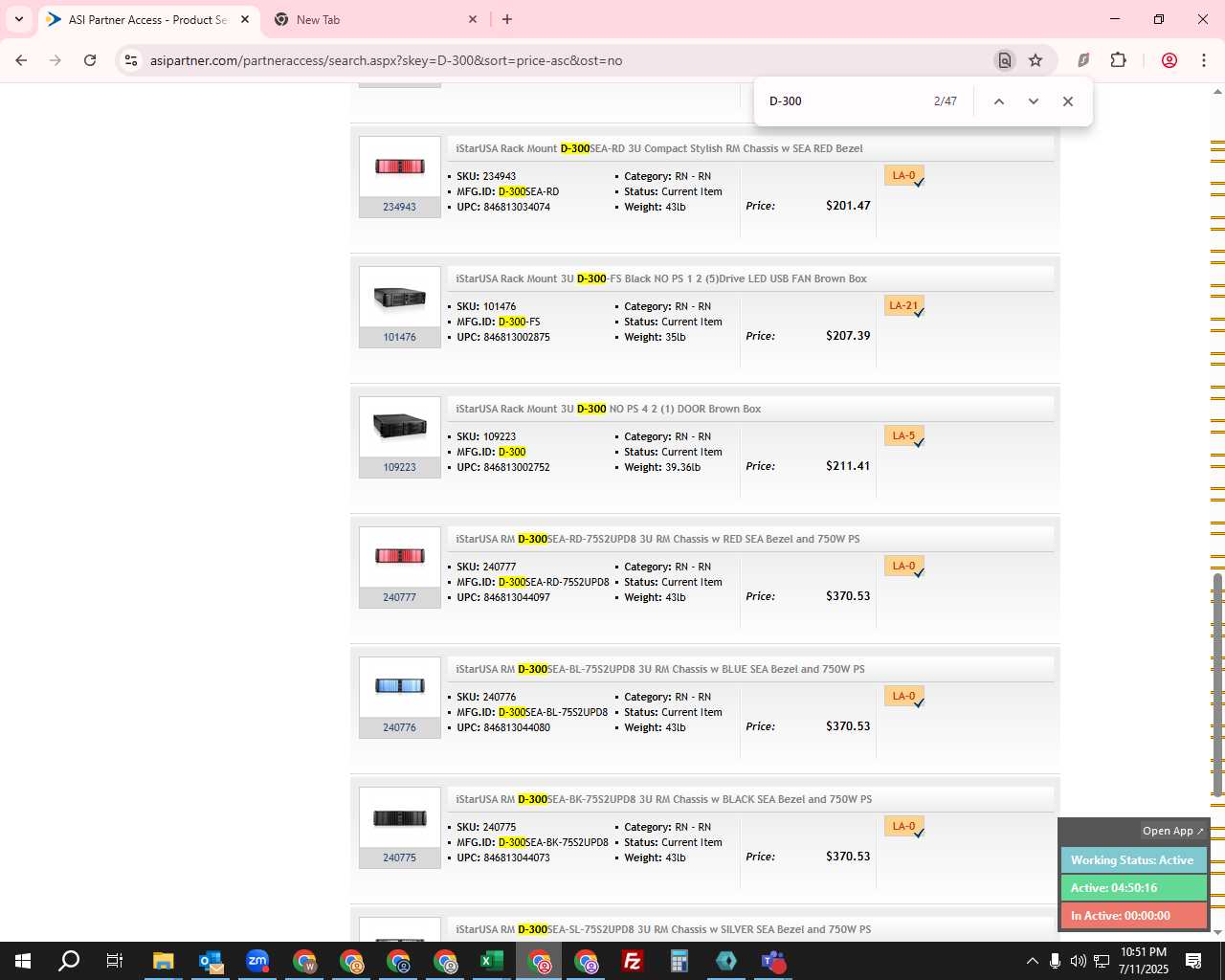Click product thumbnail for SKU 234943
Image resolution: width=1225 pixels, height=980 pixels.
click(400, 167)
